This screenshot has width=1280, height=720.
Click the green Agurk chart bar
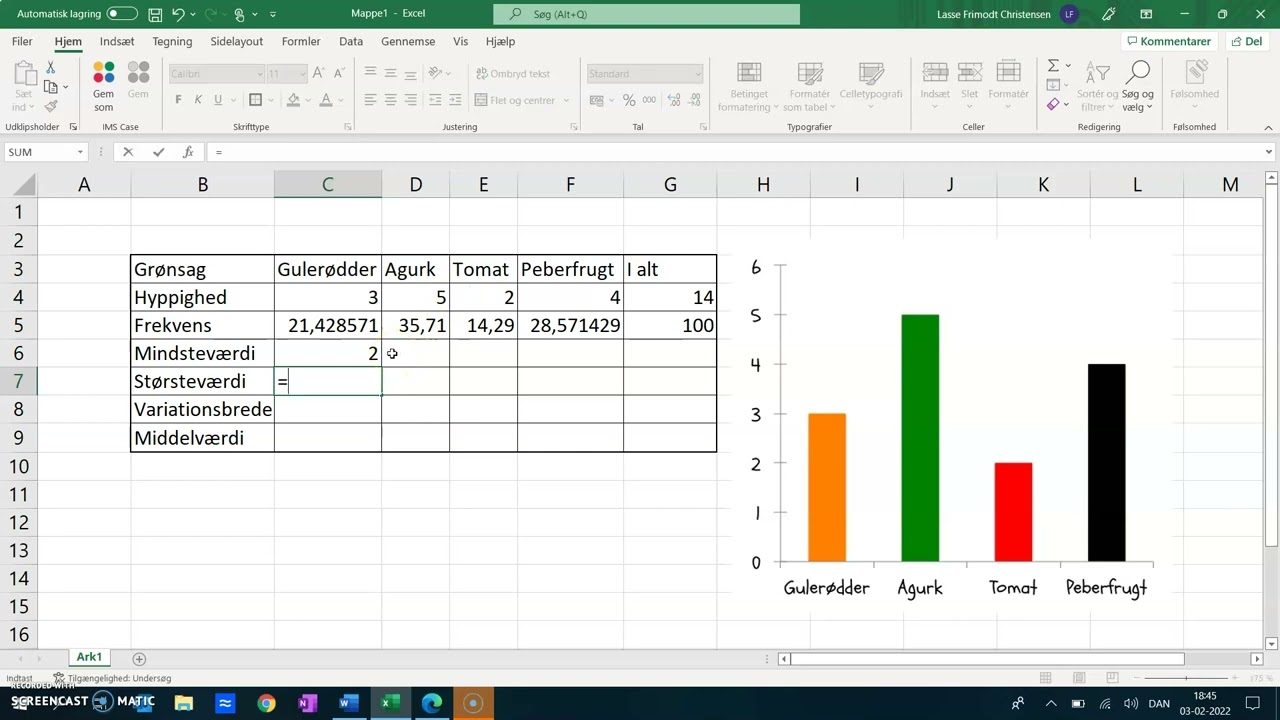(920, 438)
